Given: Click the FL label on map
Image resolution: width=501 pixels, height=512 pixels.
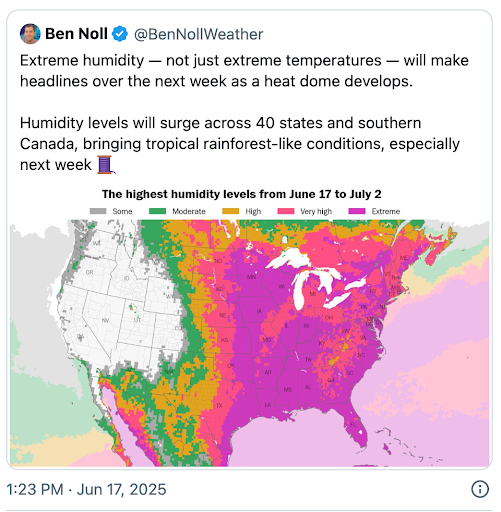Looking at the screenshot, I should click(x=353, y=425).
